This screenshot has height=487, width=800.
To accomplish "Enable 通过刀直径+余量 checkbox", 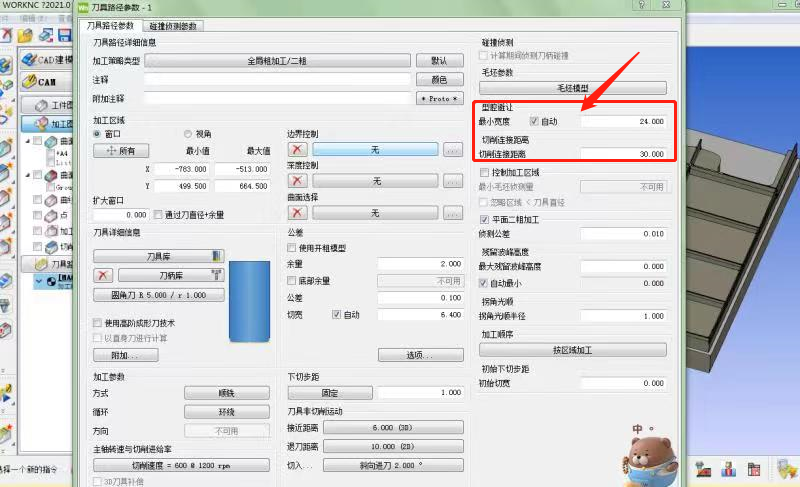I will point(158,215).
